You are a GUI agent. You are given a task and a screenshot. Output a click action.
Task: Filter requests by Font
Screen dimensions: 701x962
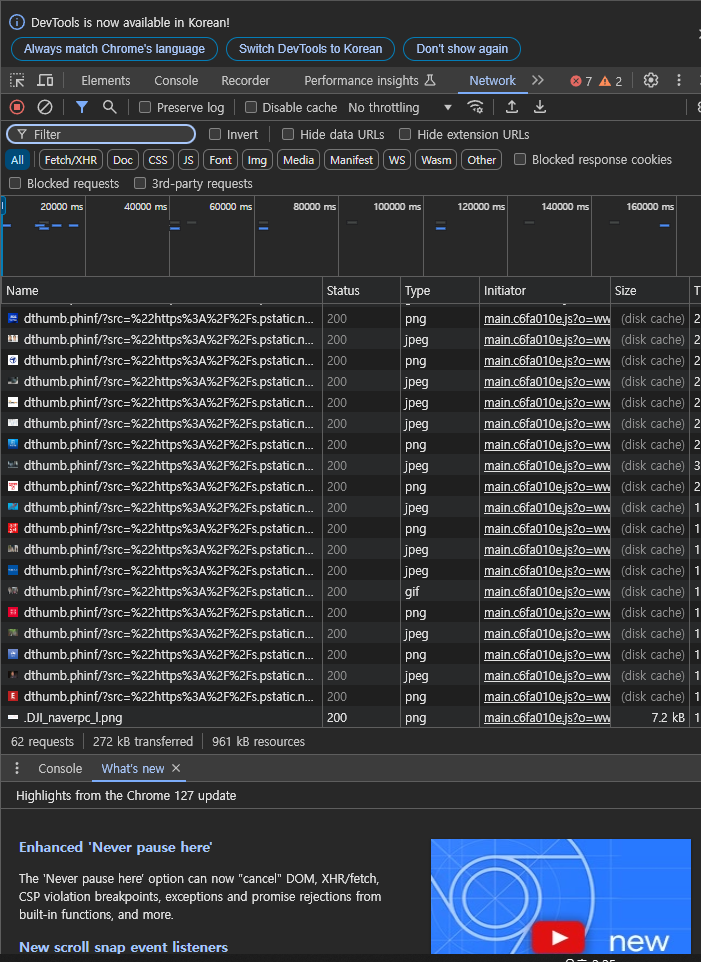(x=220, y=160)
